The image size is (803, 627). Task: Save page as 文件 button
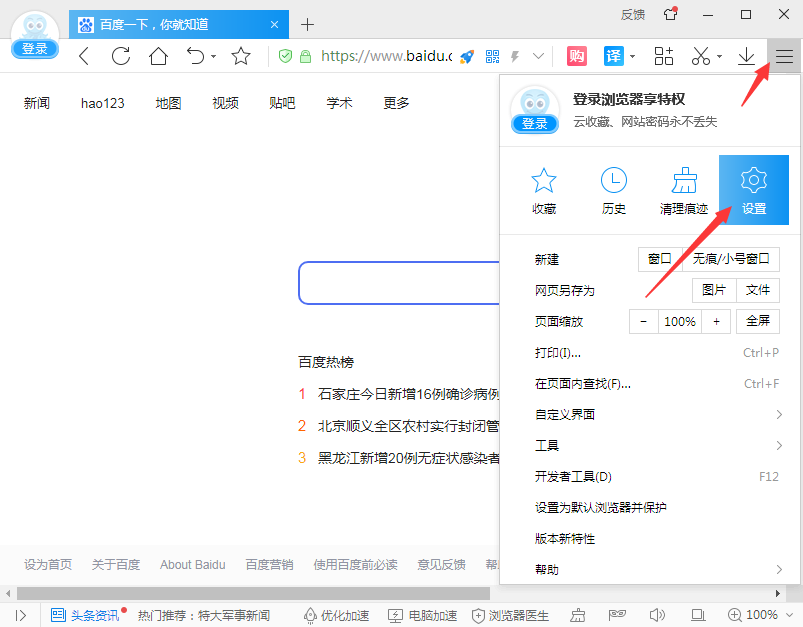pos(758,290)
